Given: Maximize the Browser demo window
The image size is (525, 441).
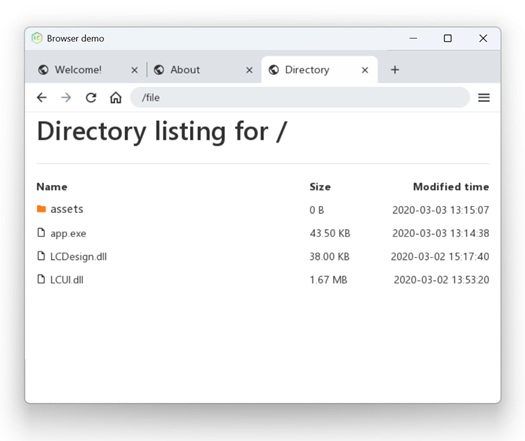Looking at the screenshot, I should 448,38.
